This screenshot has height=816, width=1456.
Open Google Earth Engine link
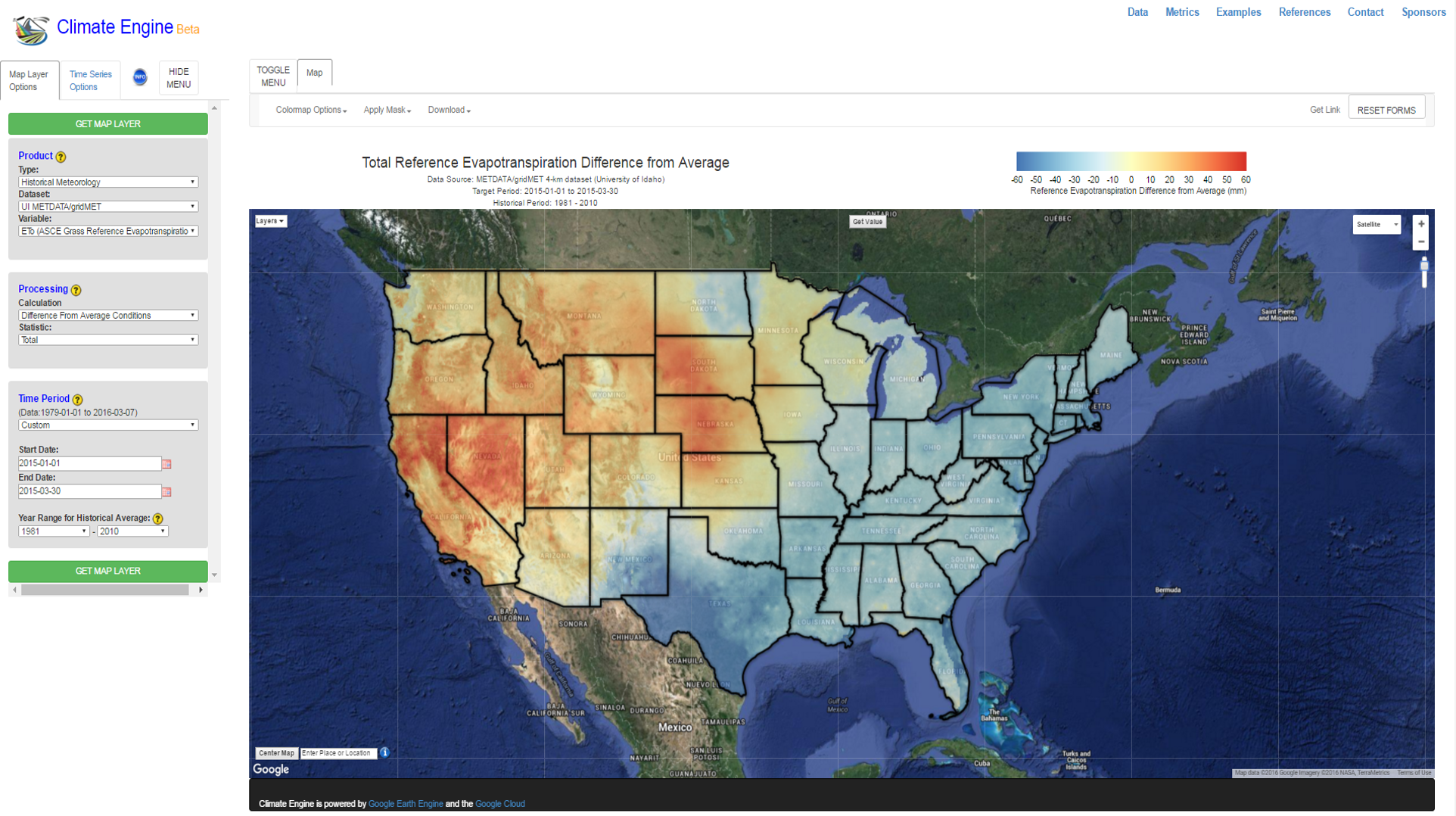click(406, 804)
